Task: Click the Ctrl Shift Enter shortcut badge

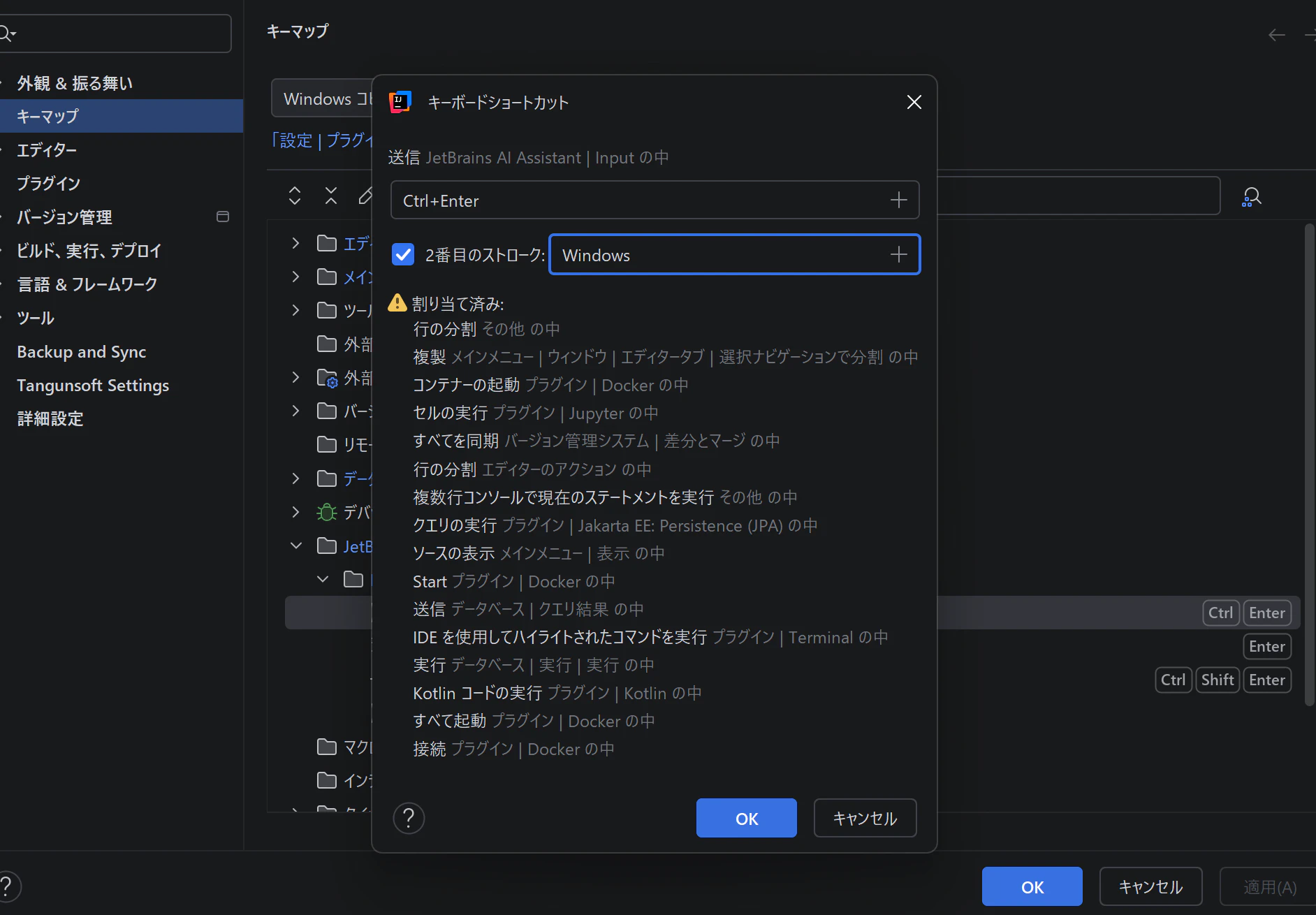Action: tap(1223, 680)
